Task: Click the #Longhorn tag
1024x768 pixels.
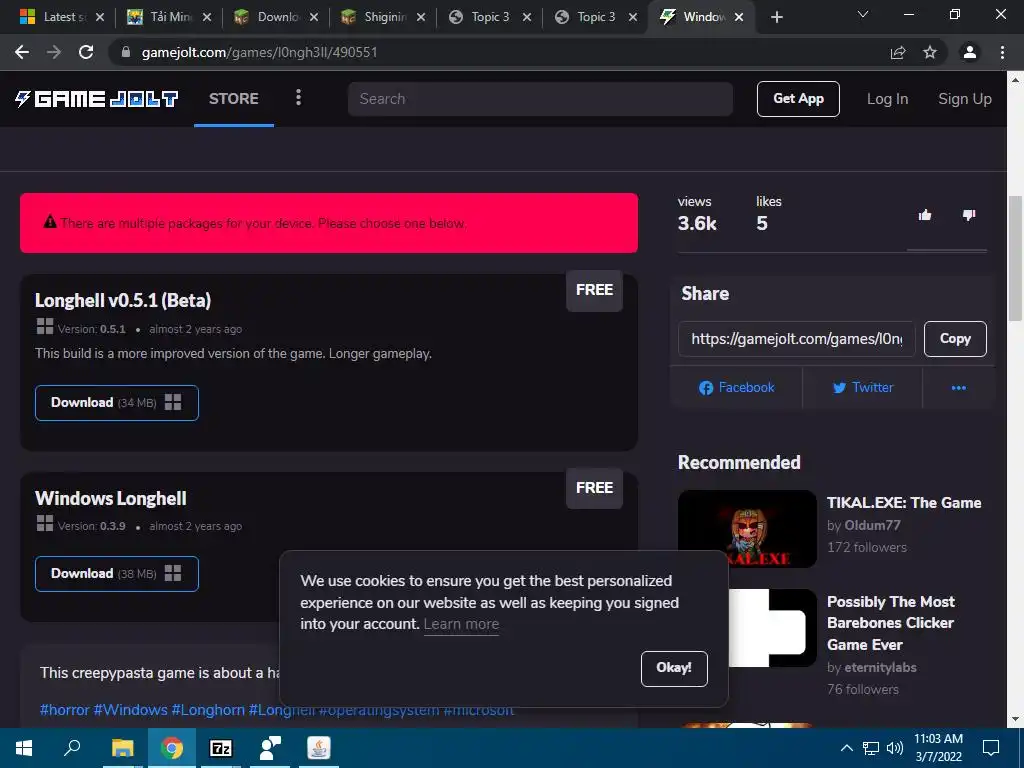Action: tap(208, 710)
